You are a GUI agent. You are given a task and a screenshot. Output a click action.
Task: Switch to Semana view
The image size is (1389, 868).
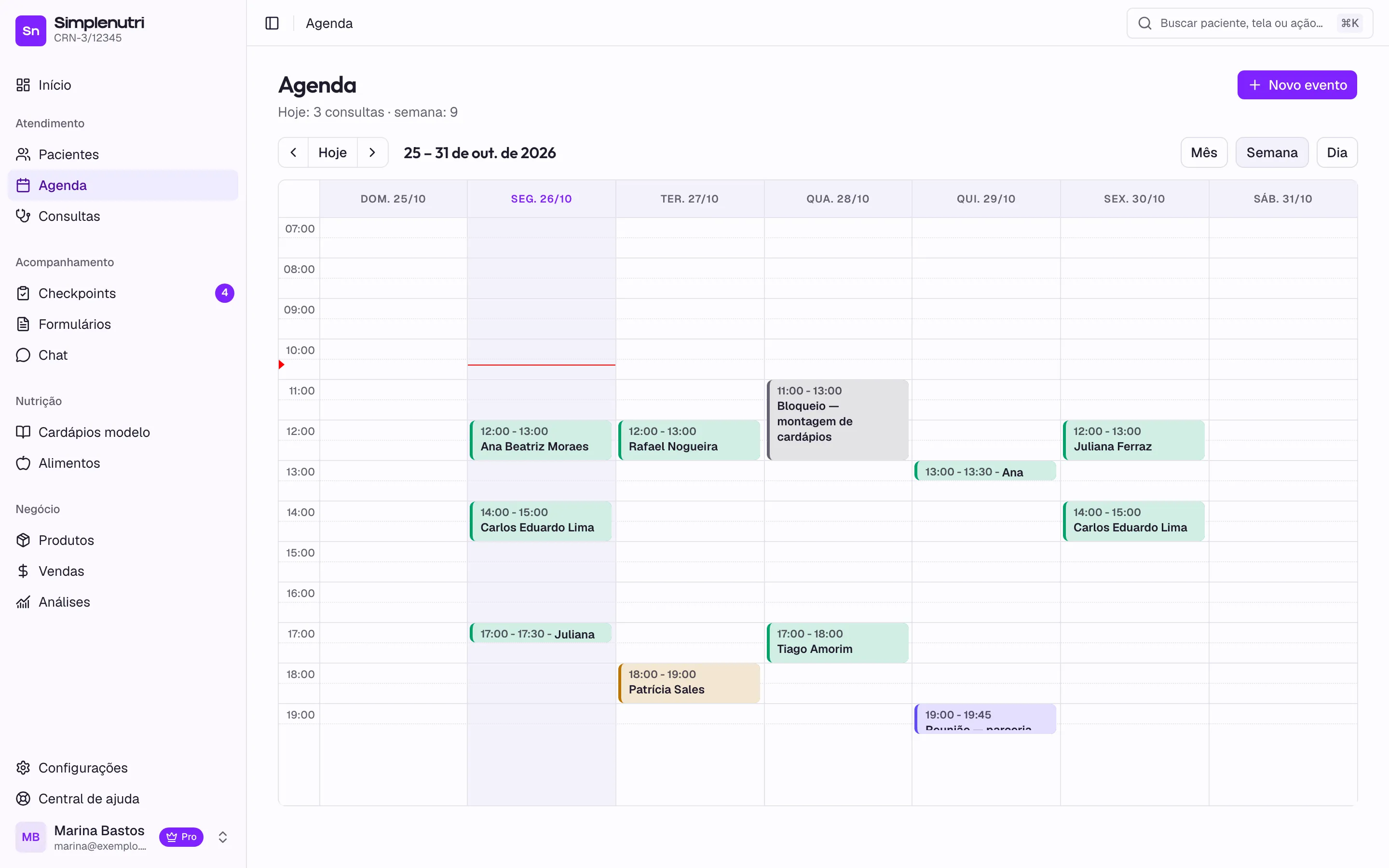(1272, 153)
